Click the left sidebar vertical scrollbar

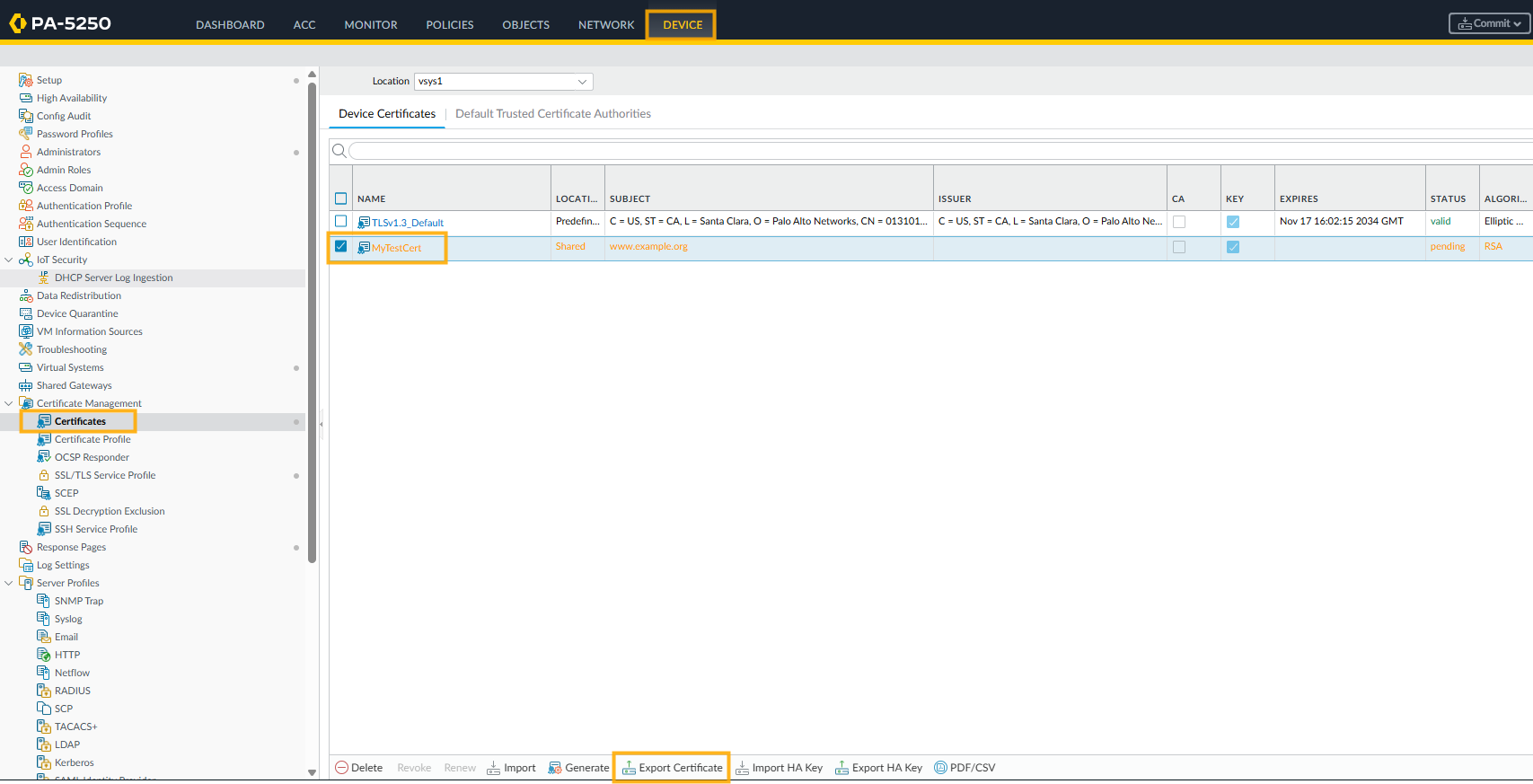[x=312, y=323]
